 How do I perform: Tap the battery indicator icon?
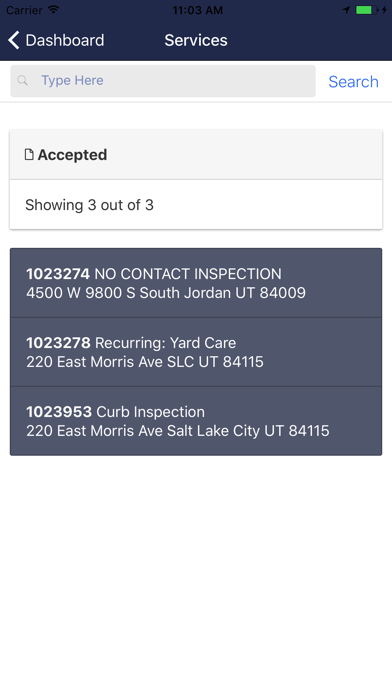pyautogui.click(x=367, y=10)
